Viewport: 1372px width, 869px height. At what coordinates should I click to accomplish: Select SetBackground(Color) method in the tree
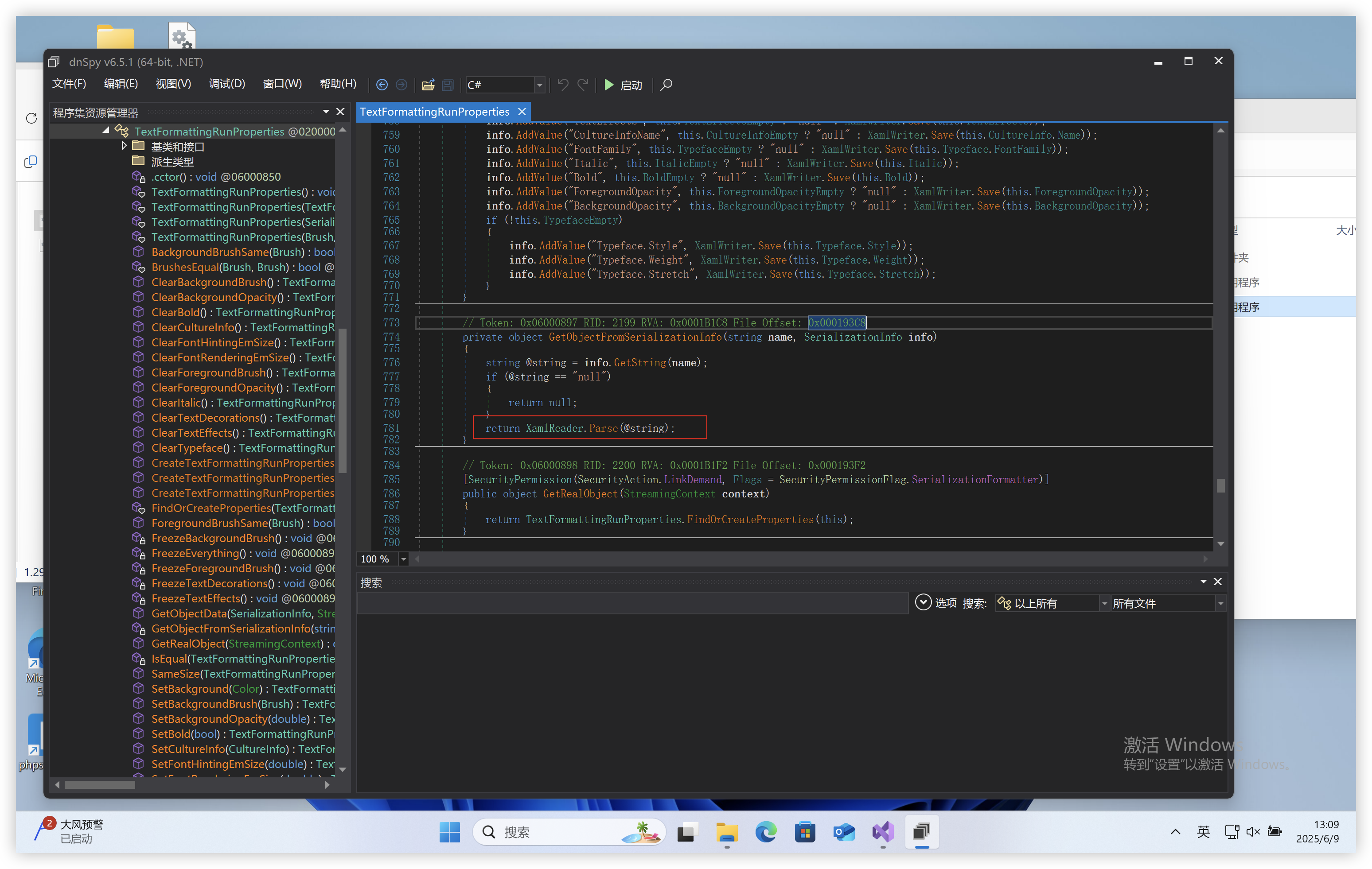click(243, 688)
